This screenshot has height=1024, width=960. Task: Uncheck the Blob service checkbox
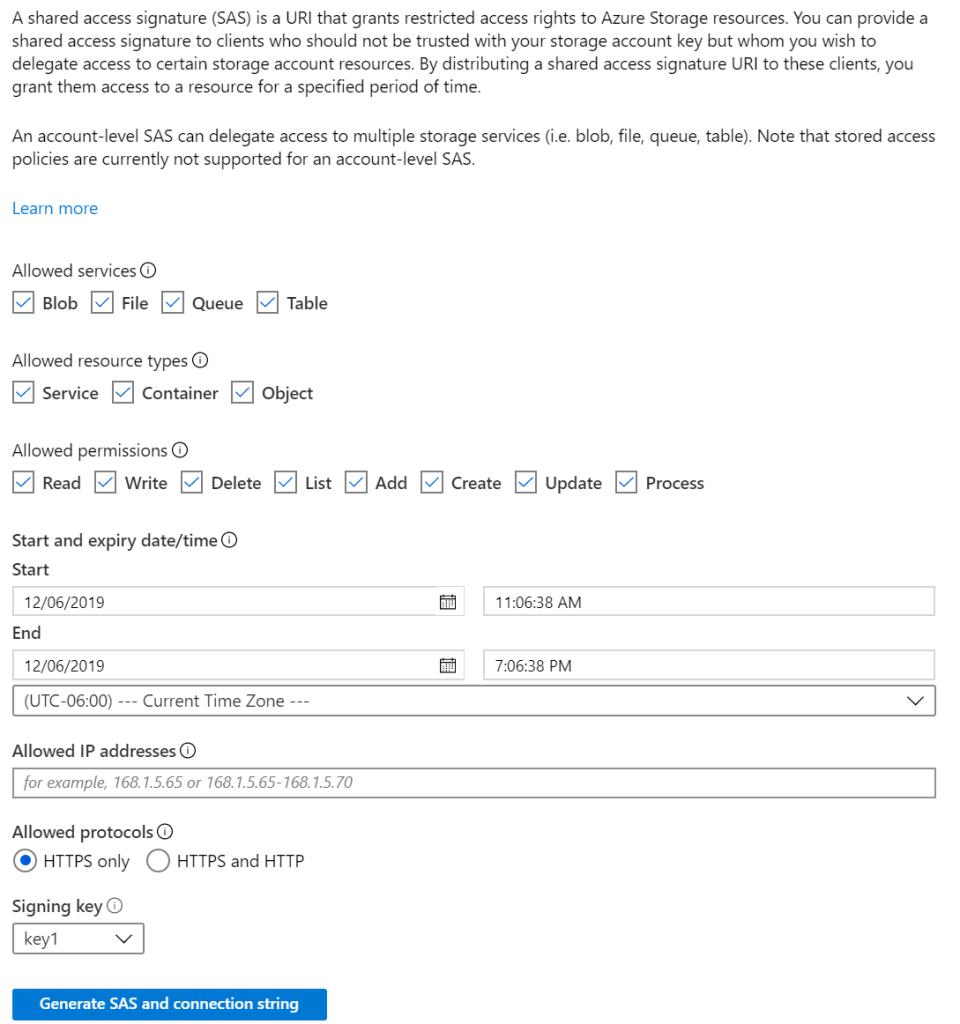pos(23,303)
